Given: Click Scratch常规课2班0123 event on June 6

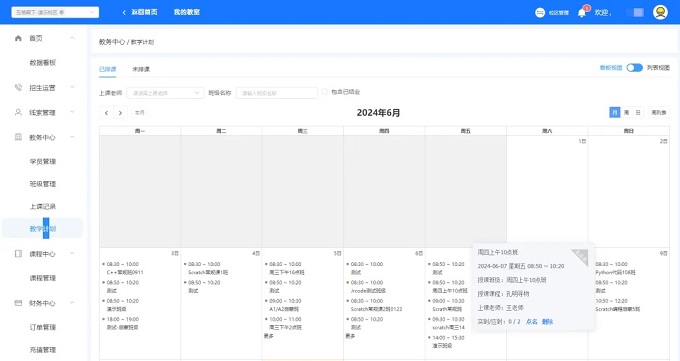Looking at the screenshot, I should point(376,309).
